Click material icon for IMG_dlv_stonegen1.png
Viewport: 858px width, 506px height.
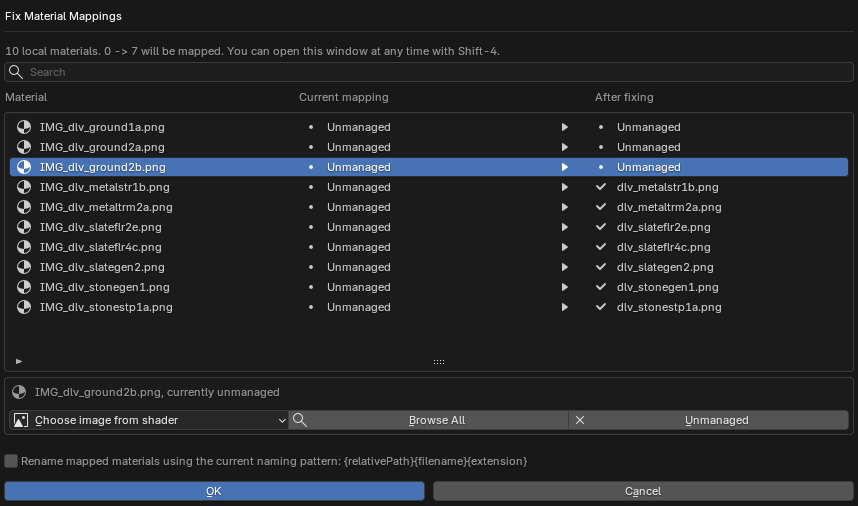click(24, 287)
